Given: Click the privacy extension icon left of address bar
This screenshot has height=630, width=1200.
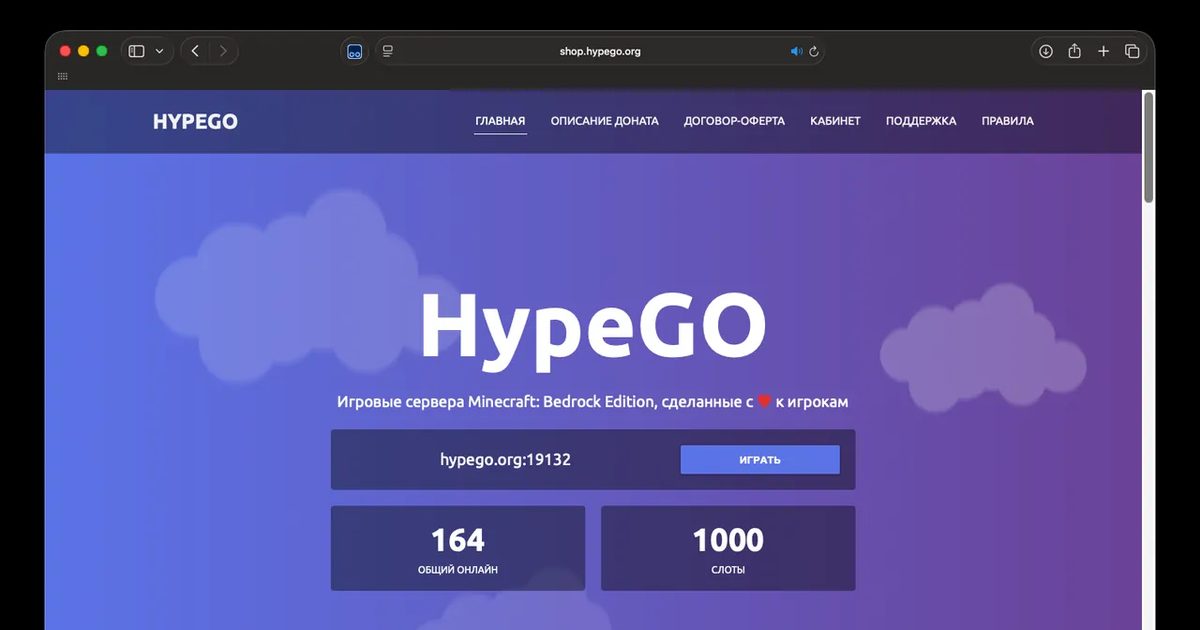Looking at the screenshot, I should coord(354,52).
